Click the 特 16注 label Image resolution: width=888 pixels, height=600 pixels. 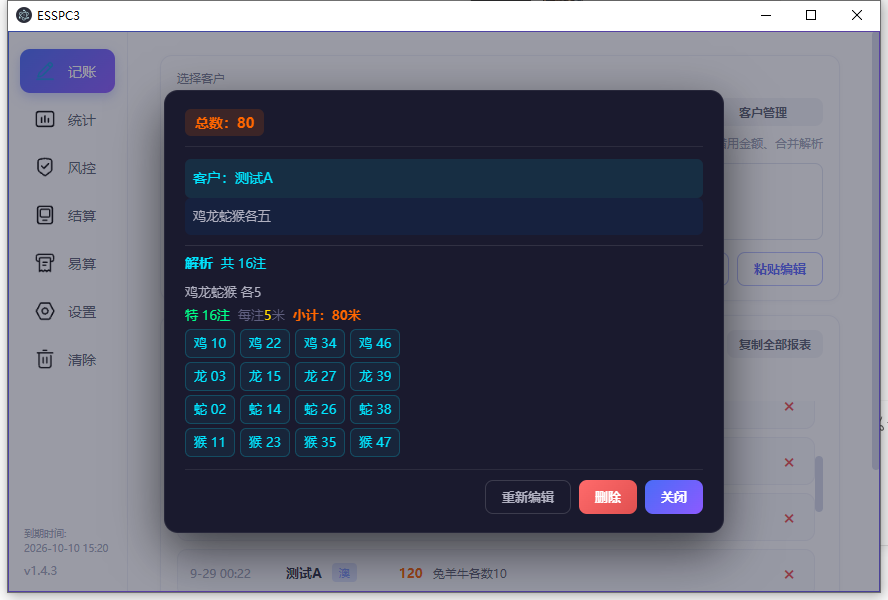coord(207,315)
